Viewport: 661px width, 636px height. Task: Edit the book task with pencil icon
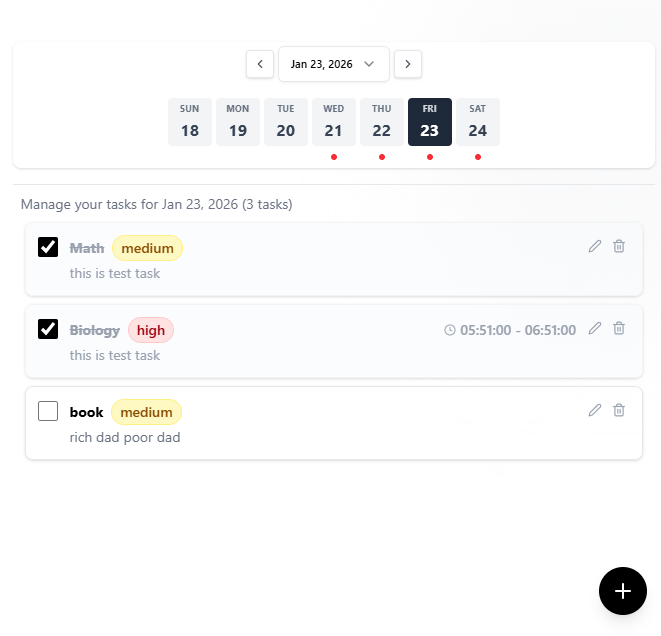pyautogui.click(x=595, y=410)
